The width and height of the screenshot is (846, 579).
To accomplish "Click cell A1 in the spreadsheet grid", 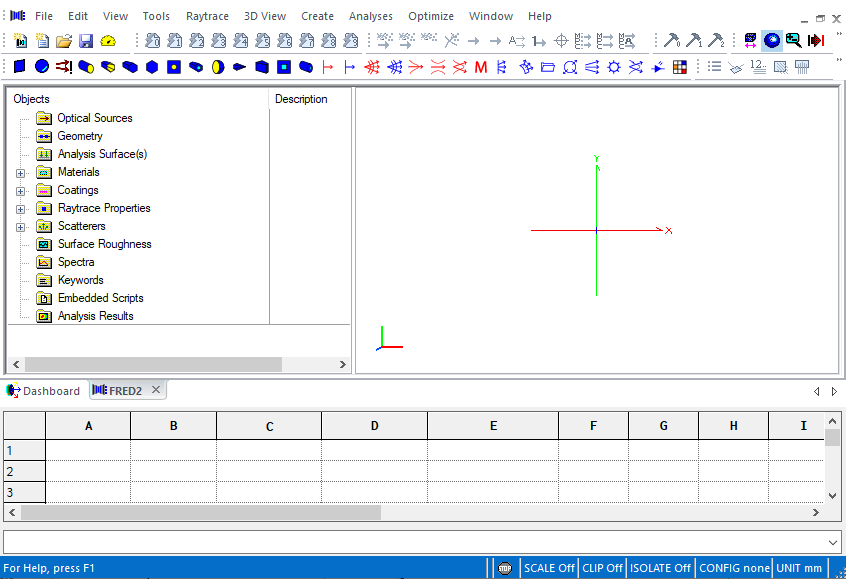I will [88, 450].
